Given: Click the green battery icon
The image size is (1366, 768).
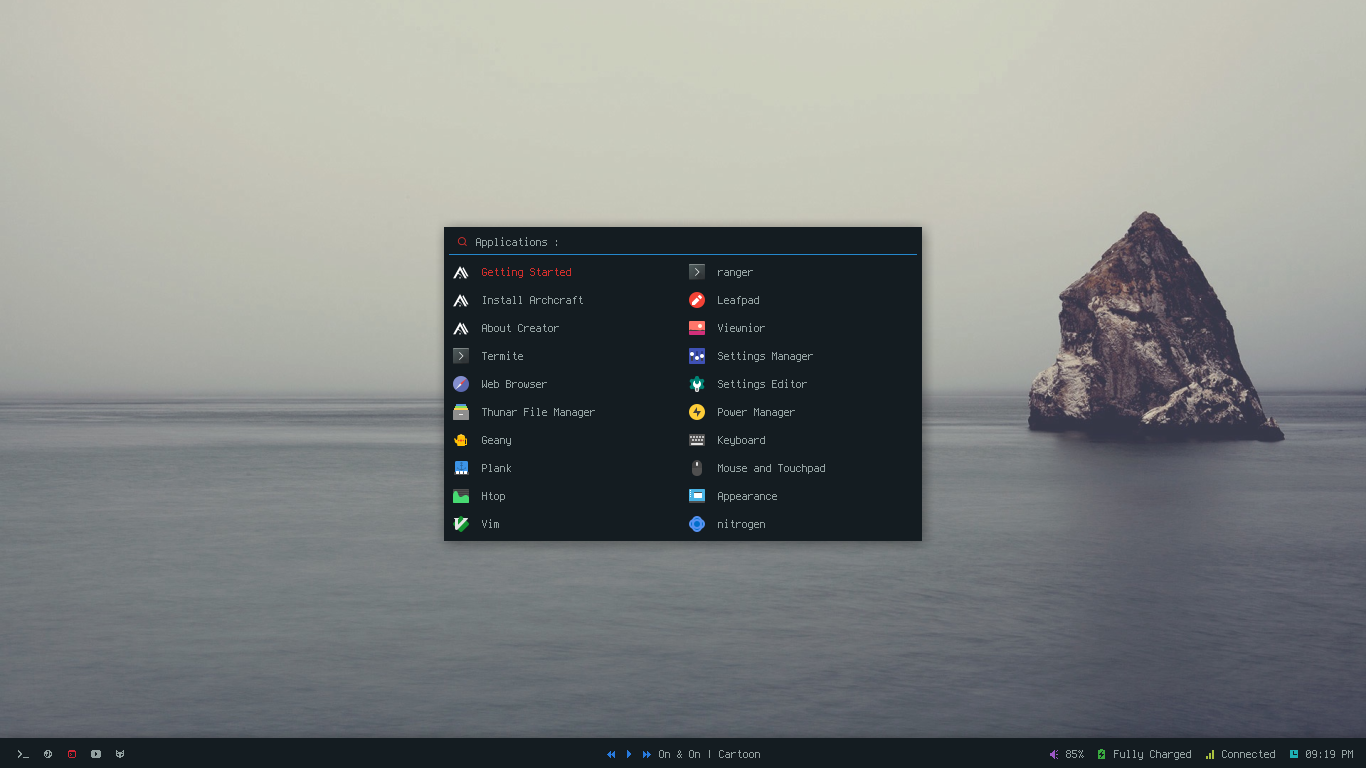Looking at the screenshot, I should click(1102, 754).
